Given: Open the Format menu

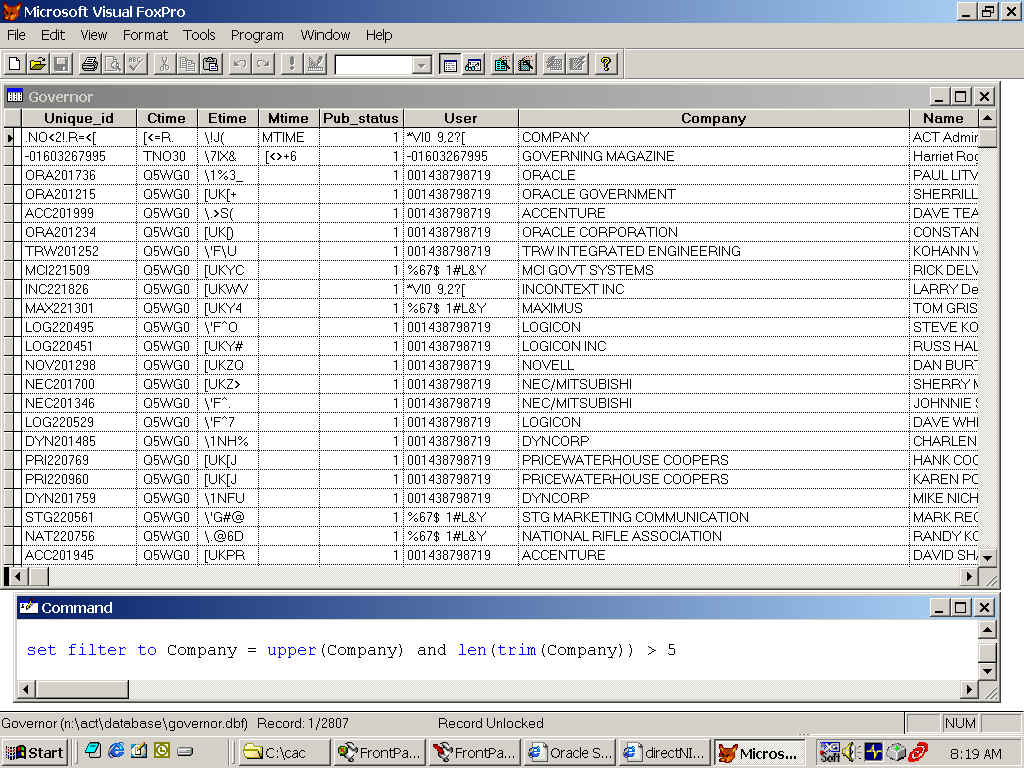Looking at the screenshot, I should [145, 35].
